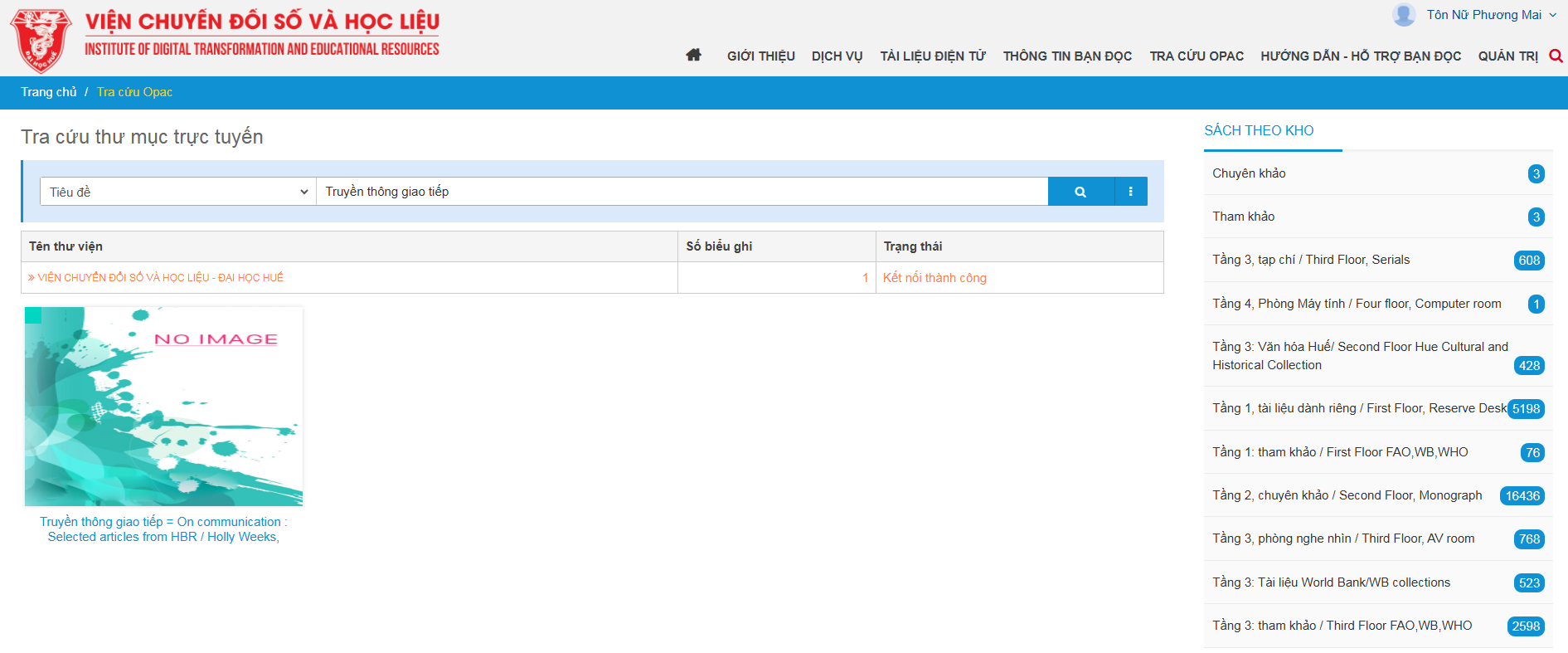
Task: Select Tầng 3, tạp chí Serials collection
Action: coord(1310,260)
